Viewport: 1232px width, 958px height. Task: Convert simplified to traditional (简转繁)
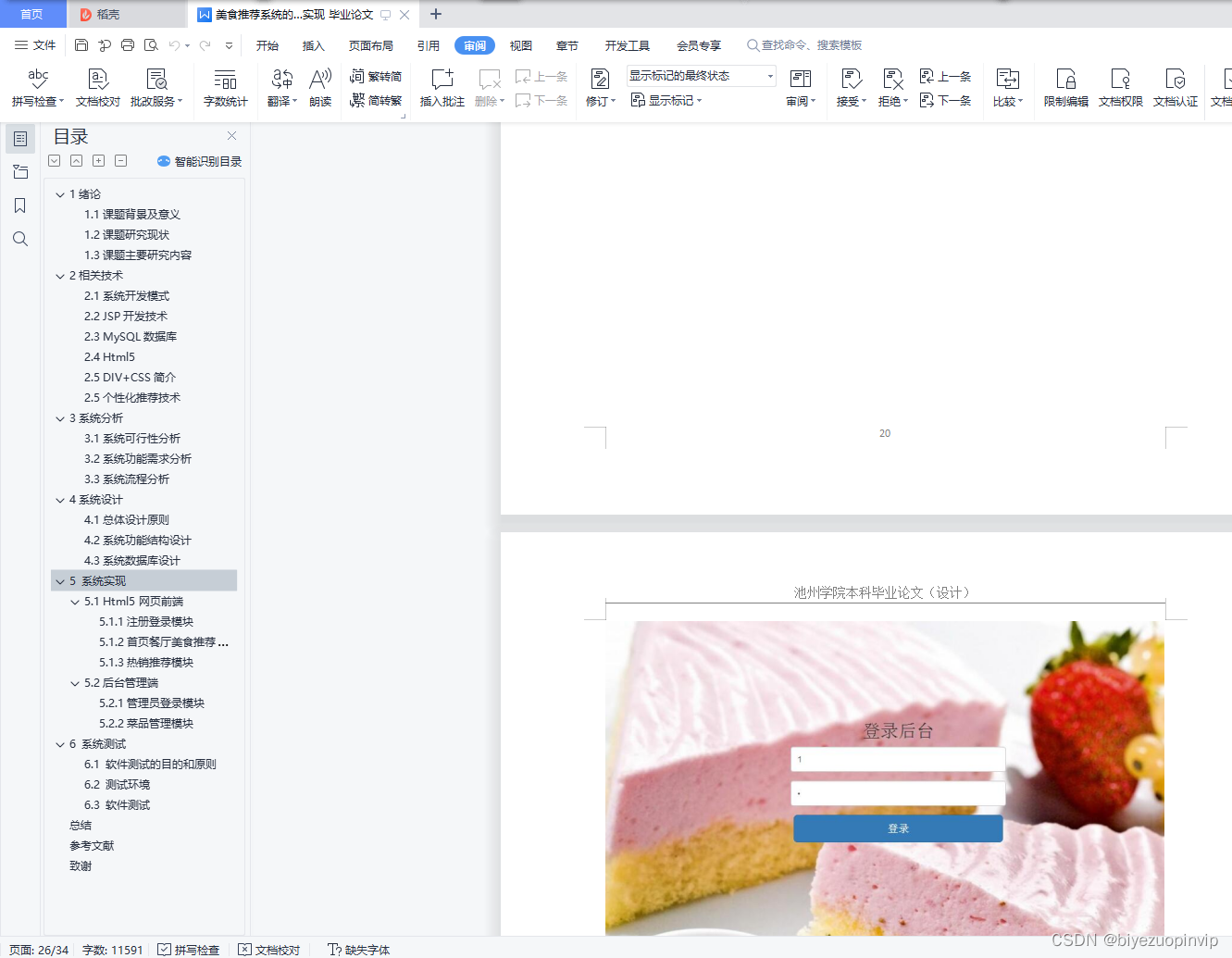pyautogui.click(x=376, y=100)
